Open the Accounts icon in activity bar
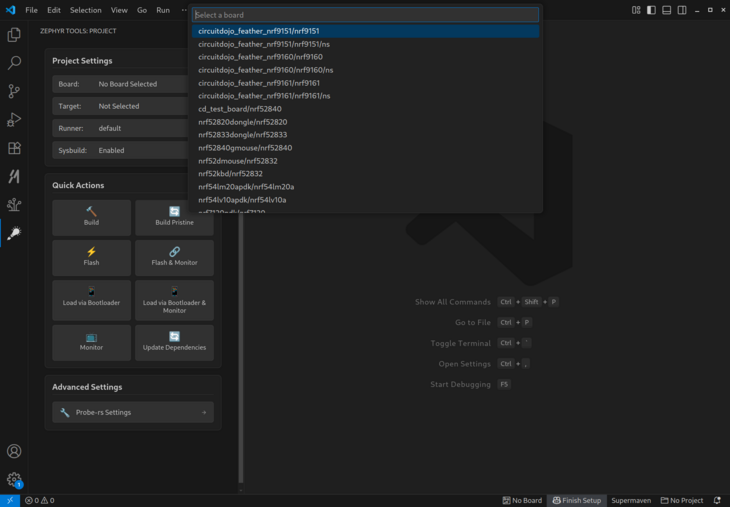Viewport: 730px width, 507px height. (14, 451)
